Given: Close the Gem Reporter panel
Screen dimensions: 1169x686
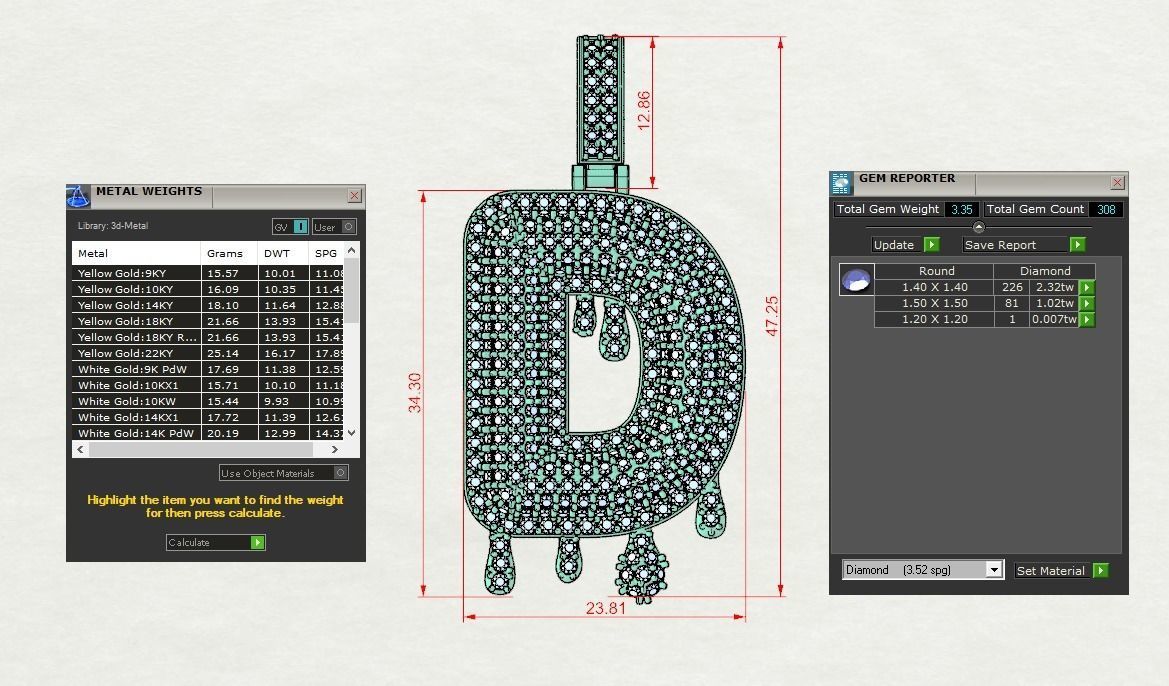Looking at the screenshot, I should pyautogui.click(x=1117, y=183).
